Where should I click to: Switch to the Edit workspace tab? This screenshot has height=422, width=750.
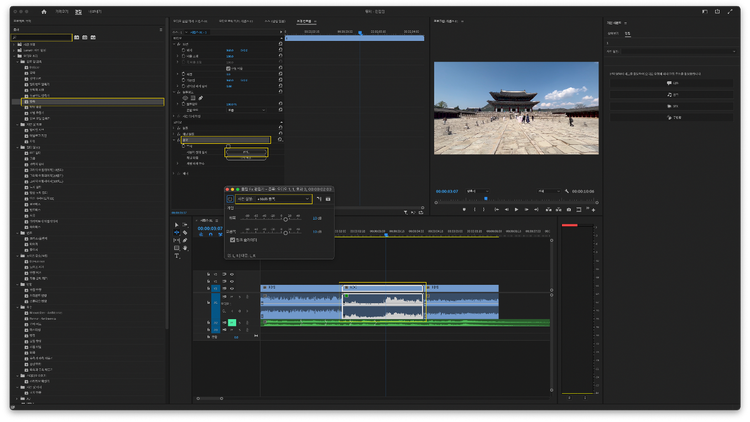tap(78, 11)
